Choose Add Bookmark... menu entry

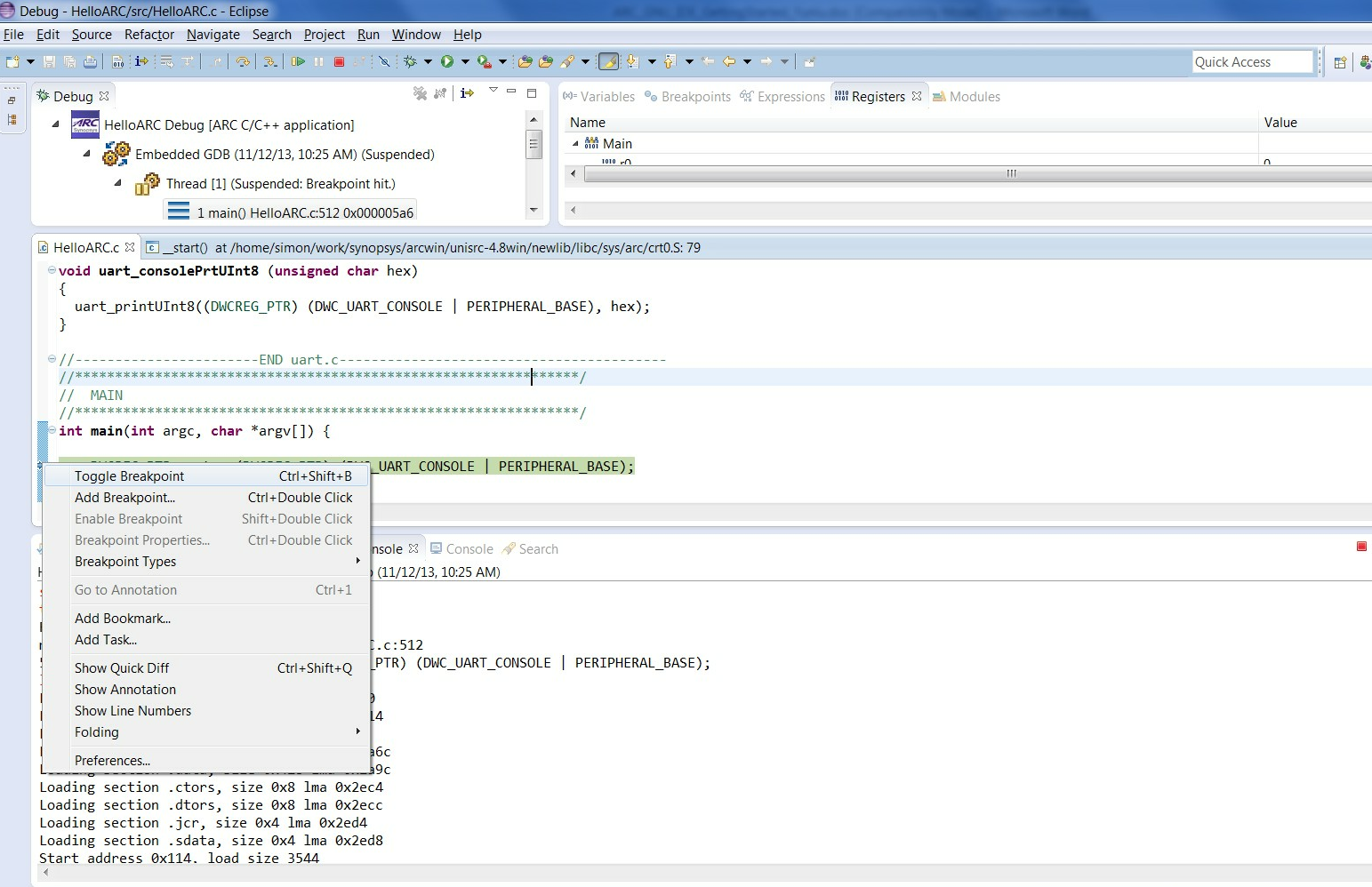206,619
